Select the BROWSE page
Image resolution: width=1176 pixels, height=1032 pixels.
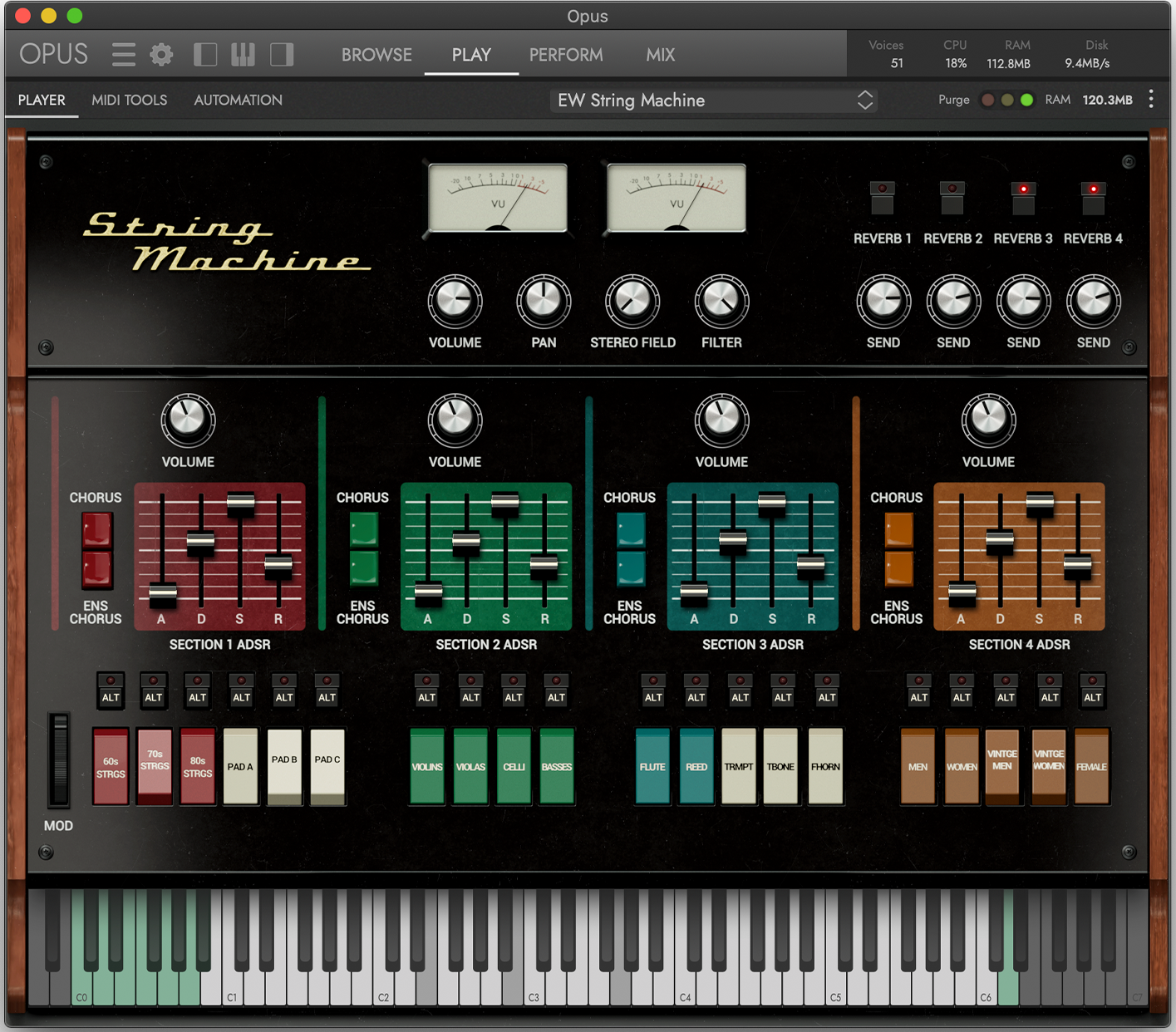pyautogui.click(x=376, y=55)
